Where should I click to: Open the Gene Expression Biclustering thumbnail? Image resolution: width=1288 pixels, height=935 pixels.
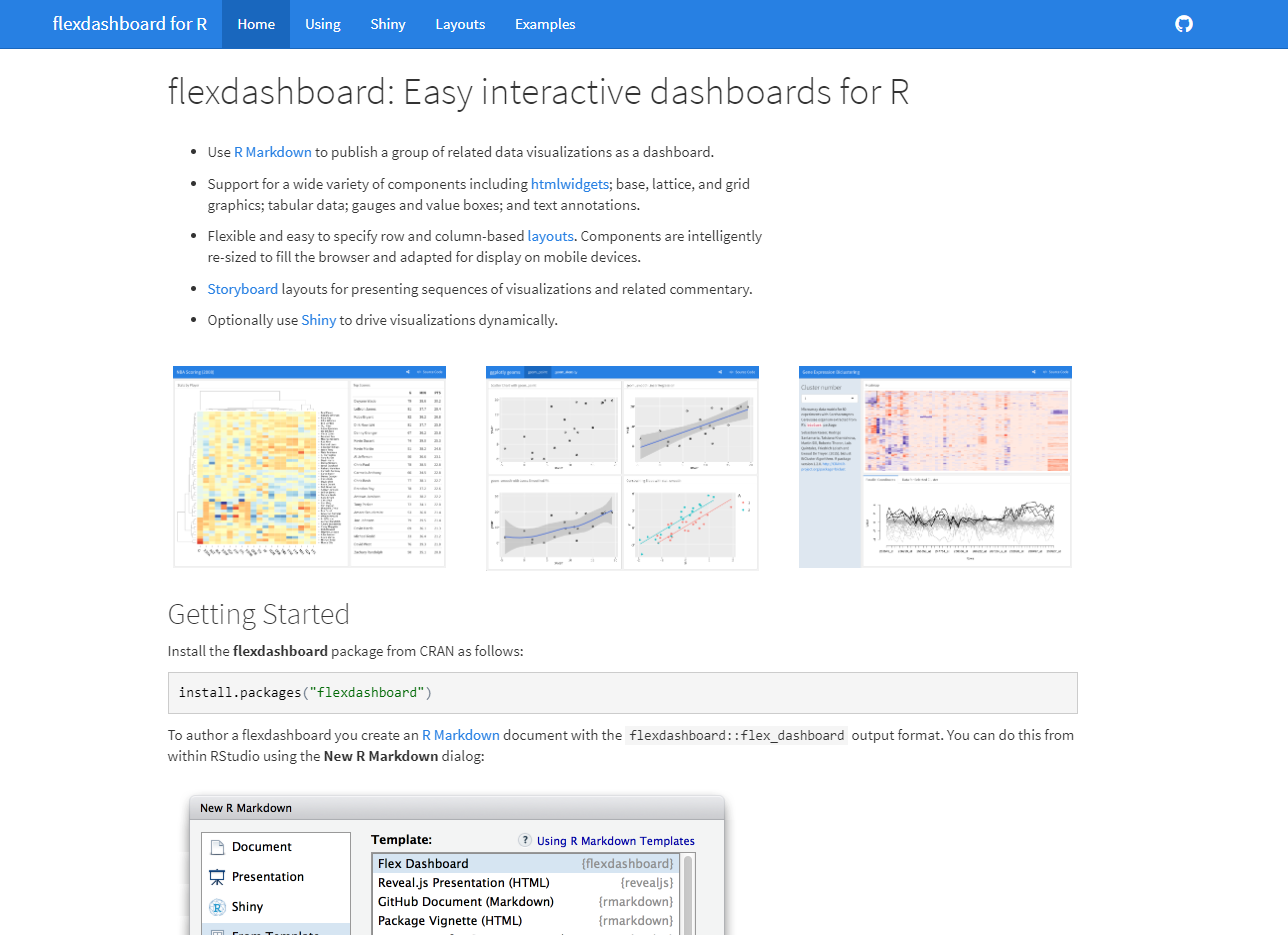935,467
